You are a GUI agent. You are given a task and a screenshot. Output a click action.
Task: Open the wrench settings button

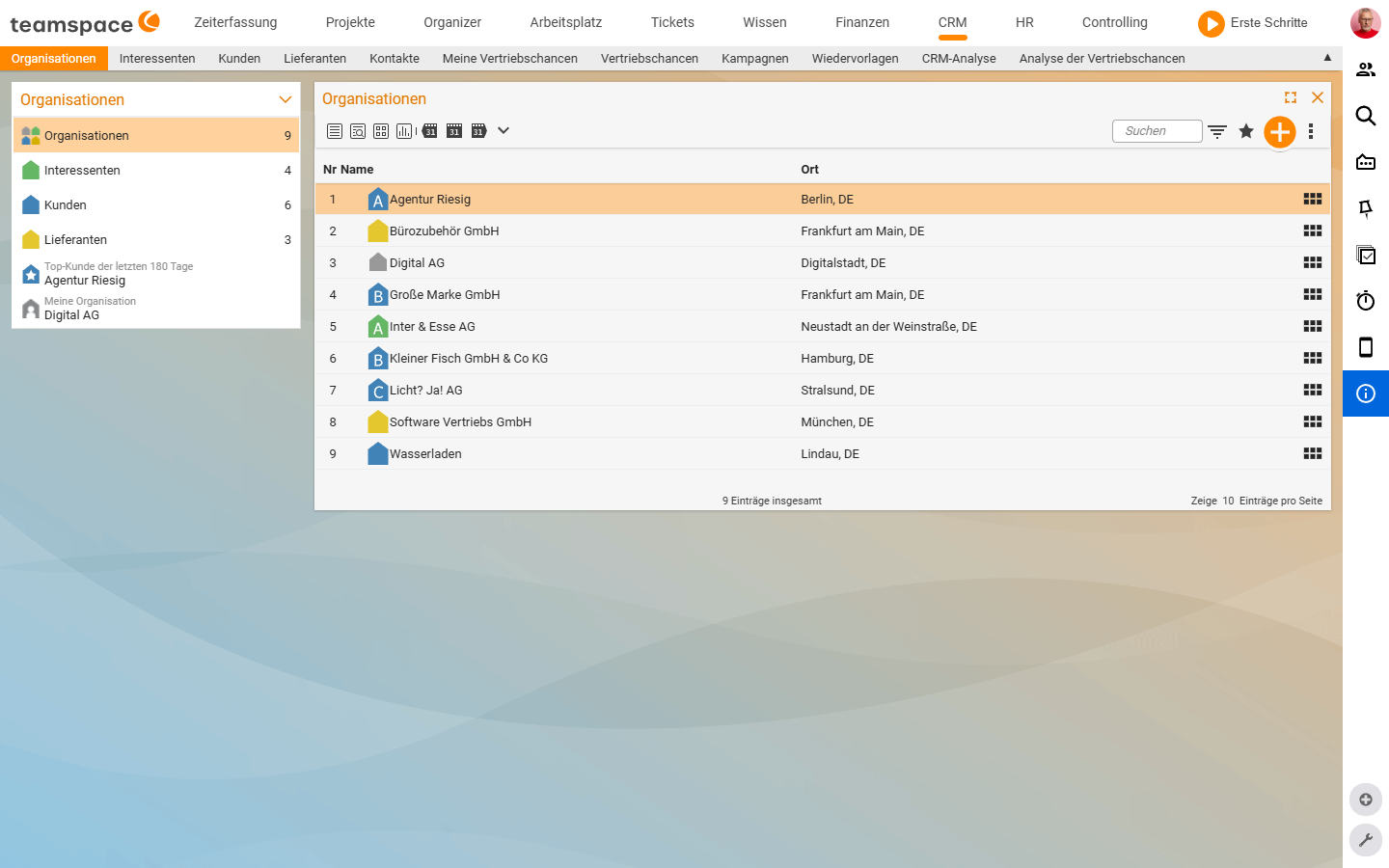click(x=1366, y=840)
